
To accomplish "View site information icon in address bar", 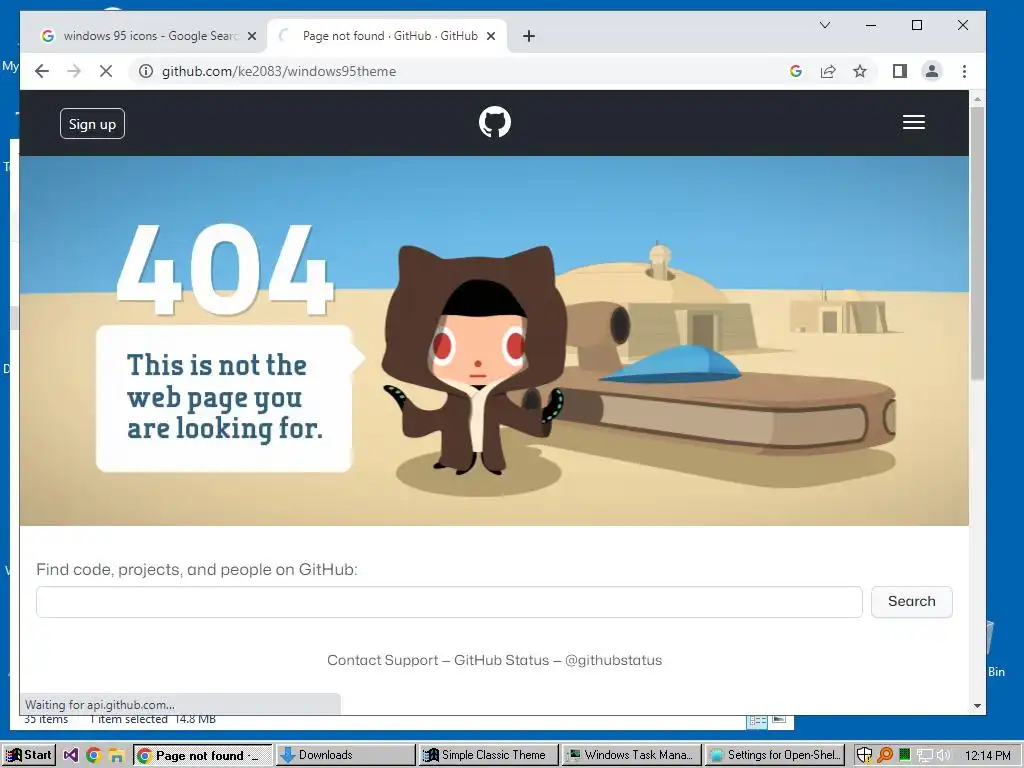I will [x=146, y=71].
